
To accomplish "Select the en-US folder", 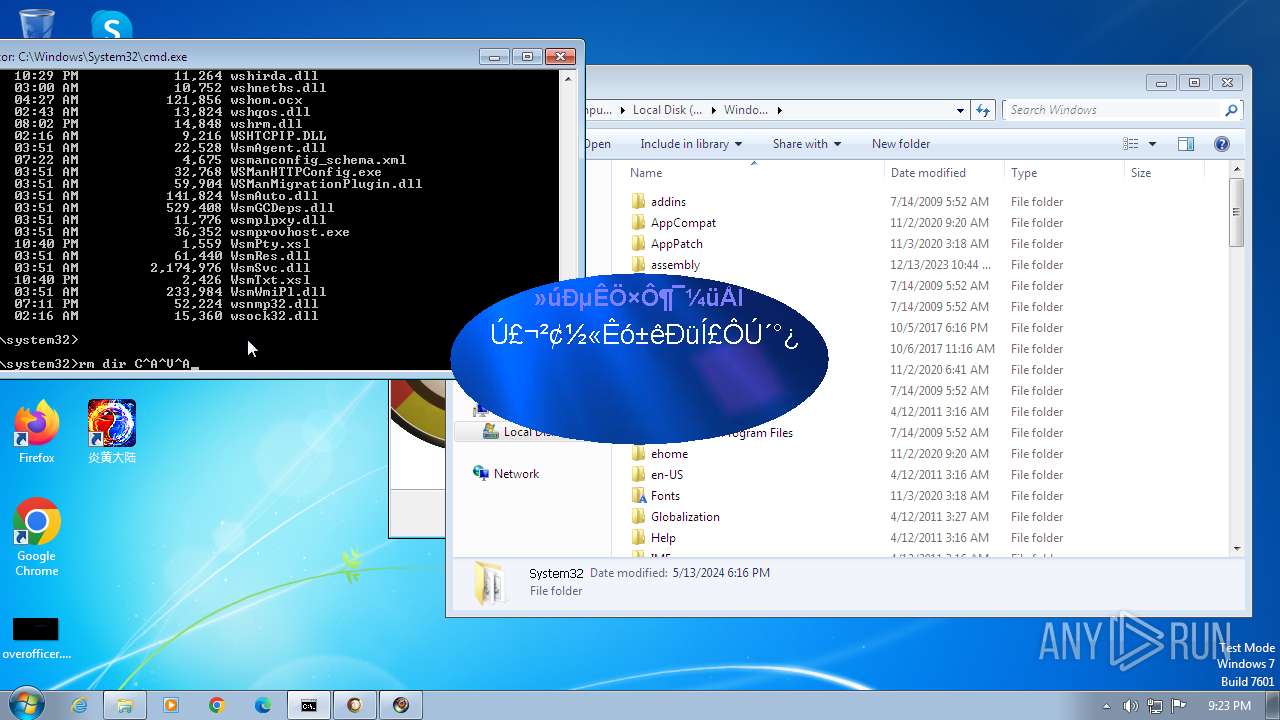I will click(666, 475).
